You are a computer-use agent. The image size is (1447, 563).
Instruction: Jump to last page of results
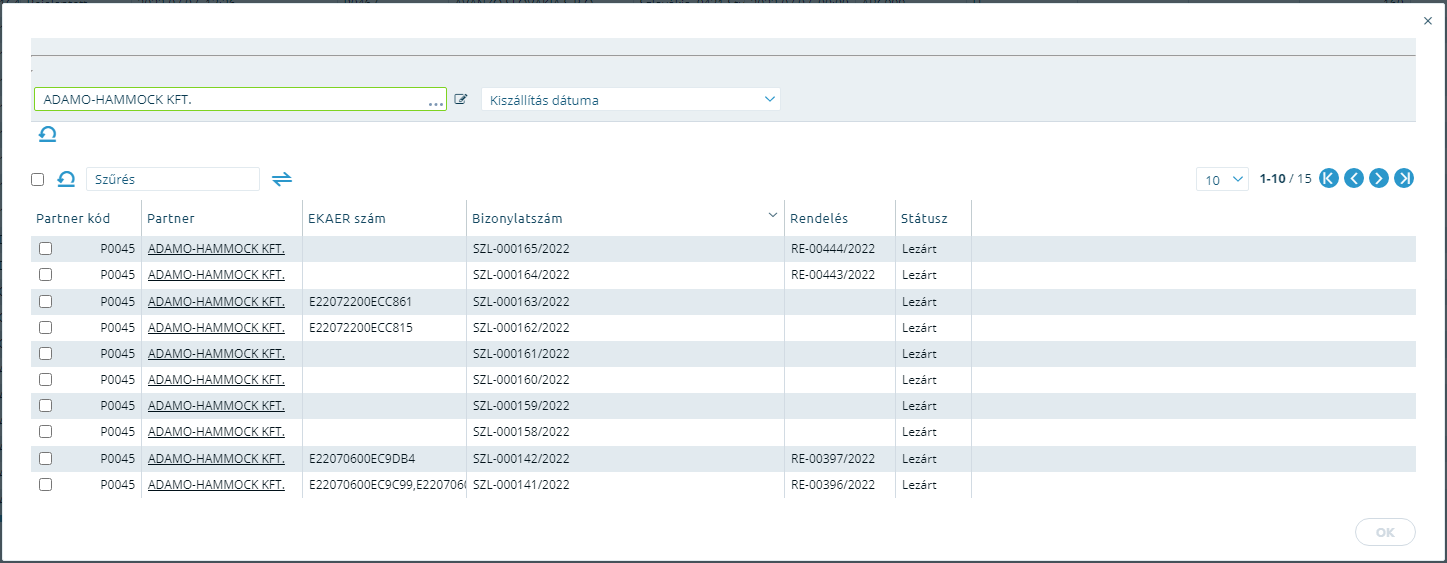point(1404,179)
